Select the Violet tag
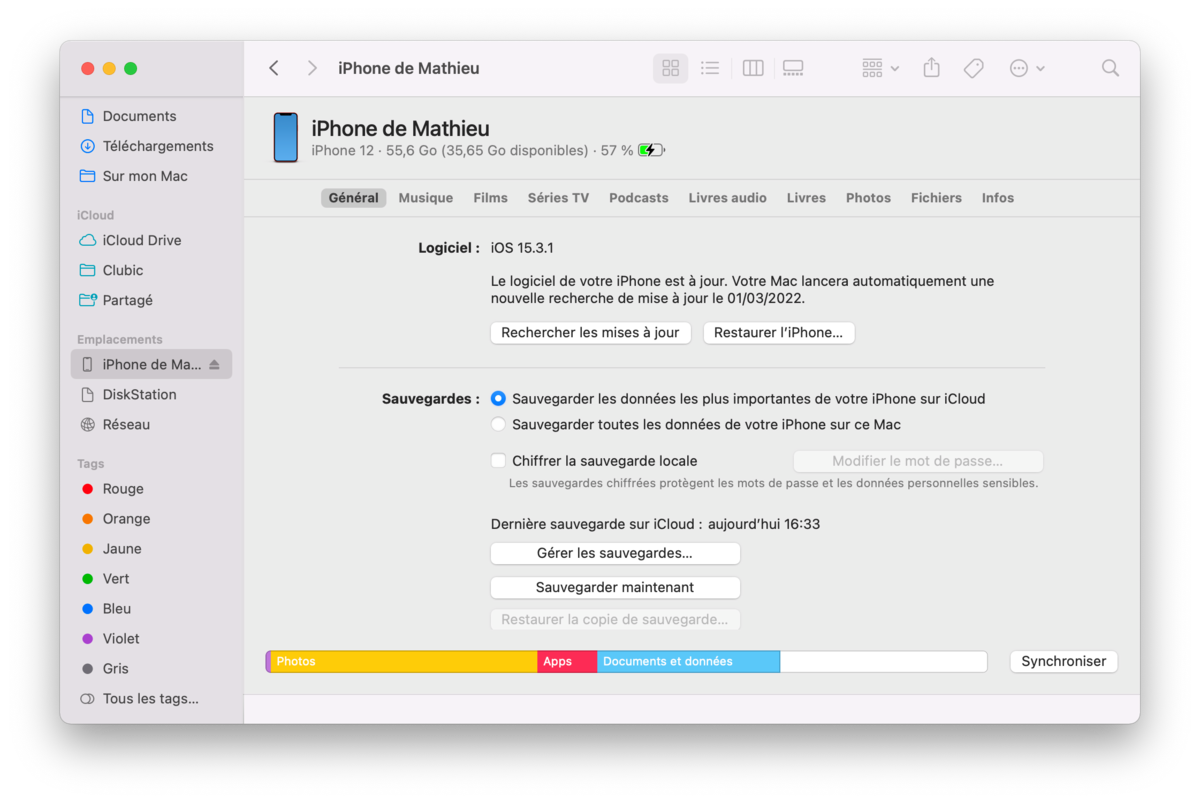 click(x=121, y=639)
